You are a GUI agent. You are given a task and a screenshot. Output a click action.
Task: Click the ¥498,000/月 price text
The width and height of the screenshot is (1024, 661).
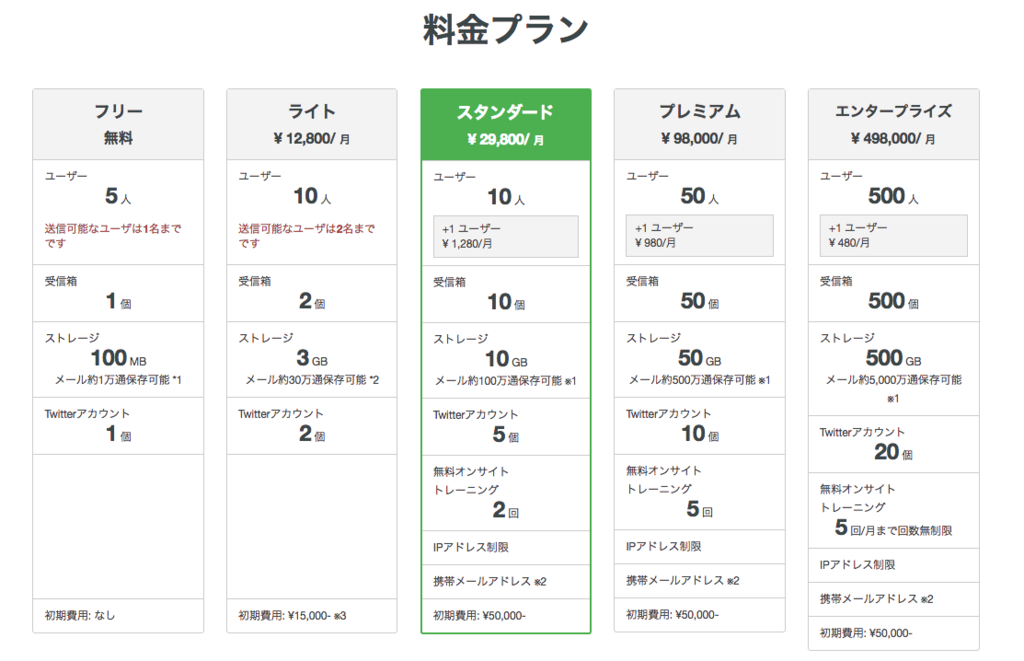[x=893, y=138]
